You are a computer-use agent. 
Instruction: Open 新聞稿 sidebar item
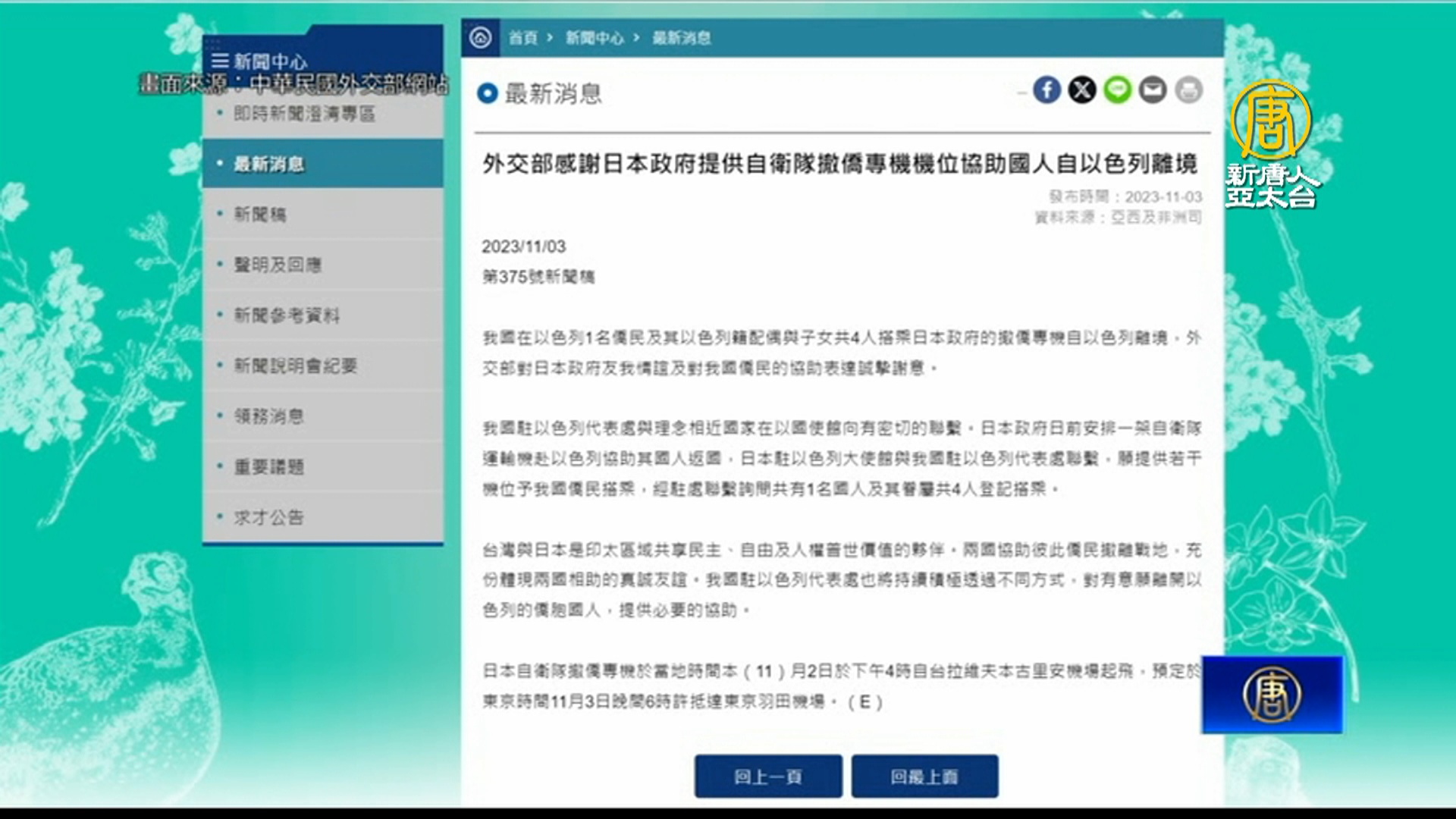tap(260, 215)
